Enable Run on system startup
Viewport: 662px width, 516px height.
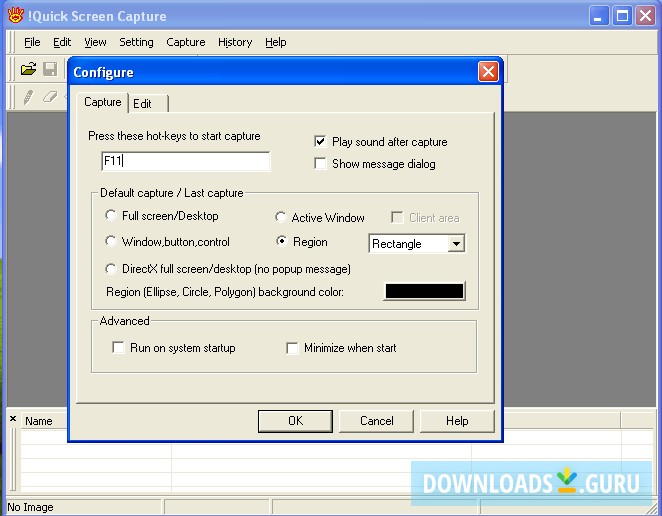click(118, 348)
